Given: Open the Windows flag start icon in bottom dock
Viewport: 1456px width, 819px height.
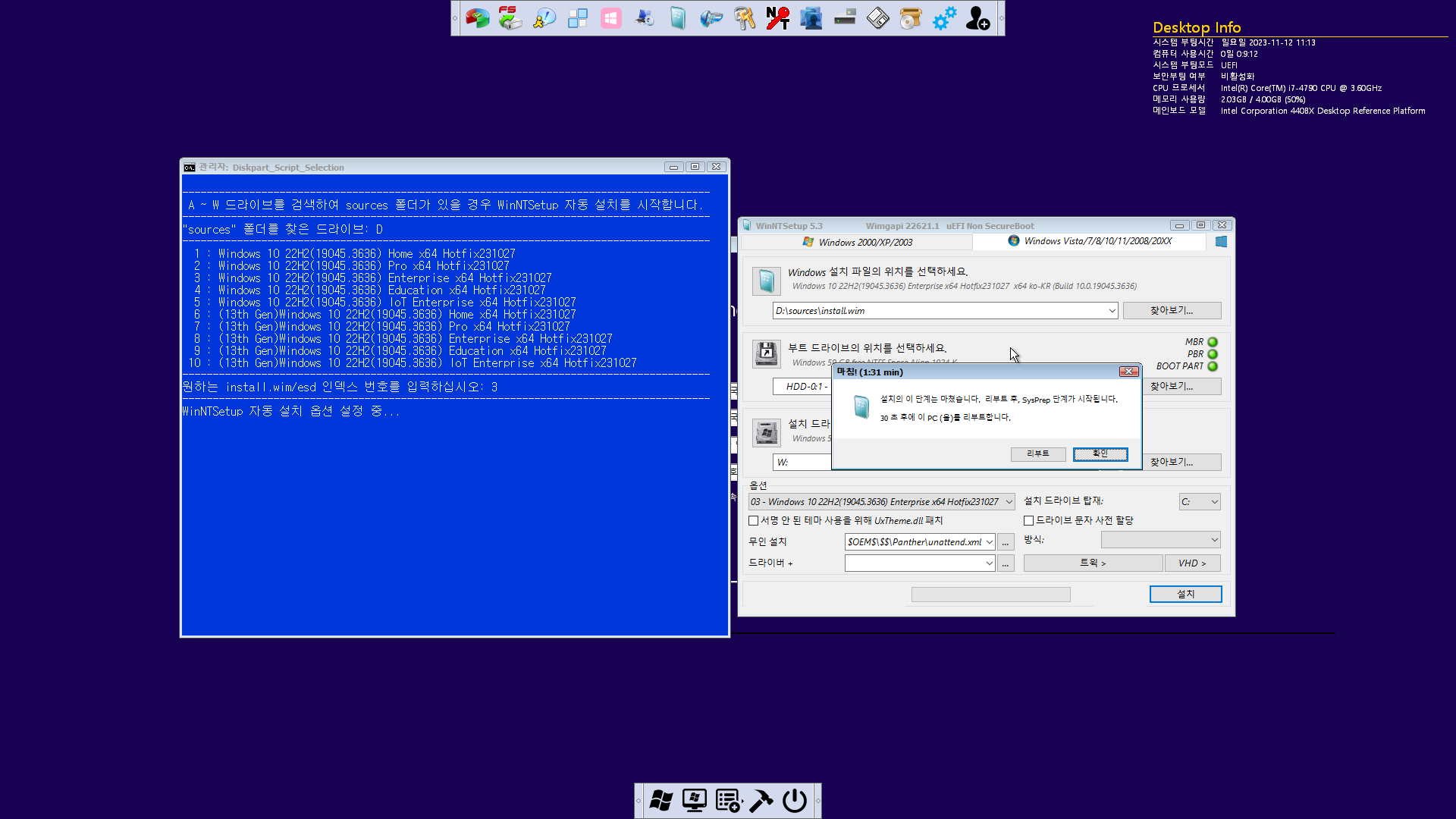Looking at the screenshot, I should coord(661,801).
